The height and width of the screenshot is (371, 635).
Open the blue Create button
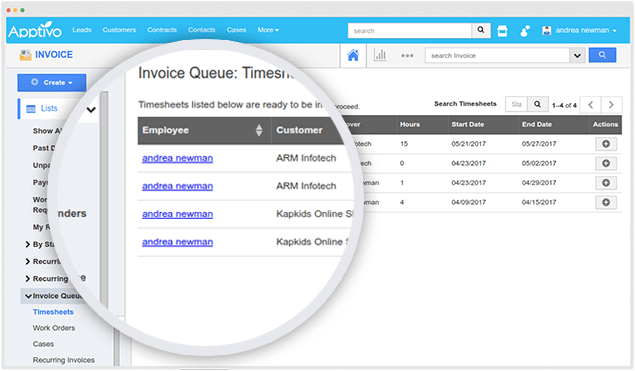52,83
